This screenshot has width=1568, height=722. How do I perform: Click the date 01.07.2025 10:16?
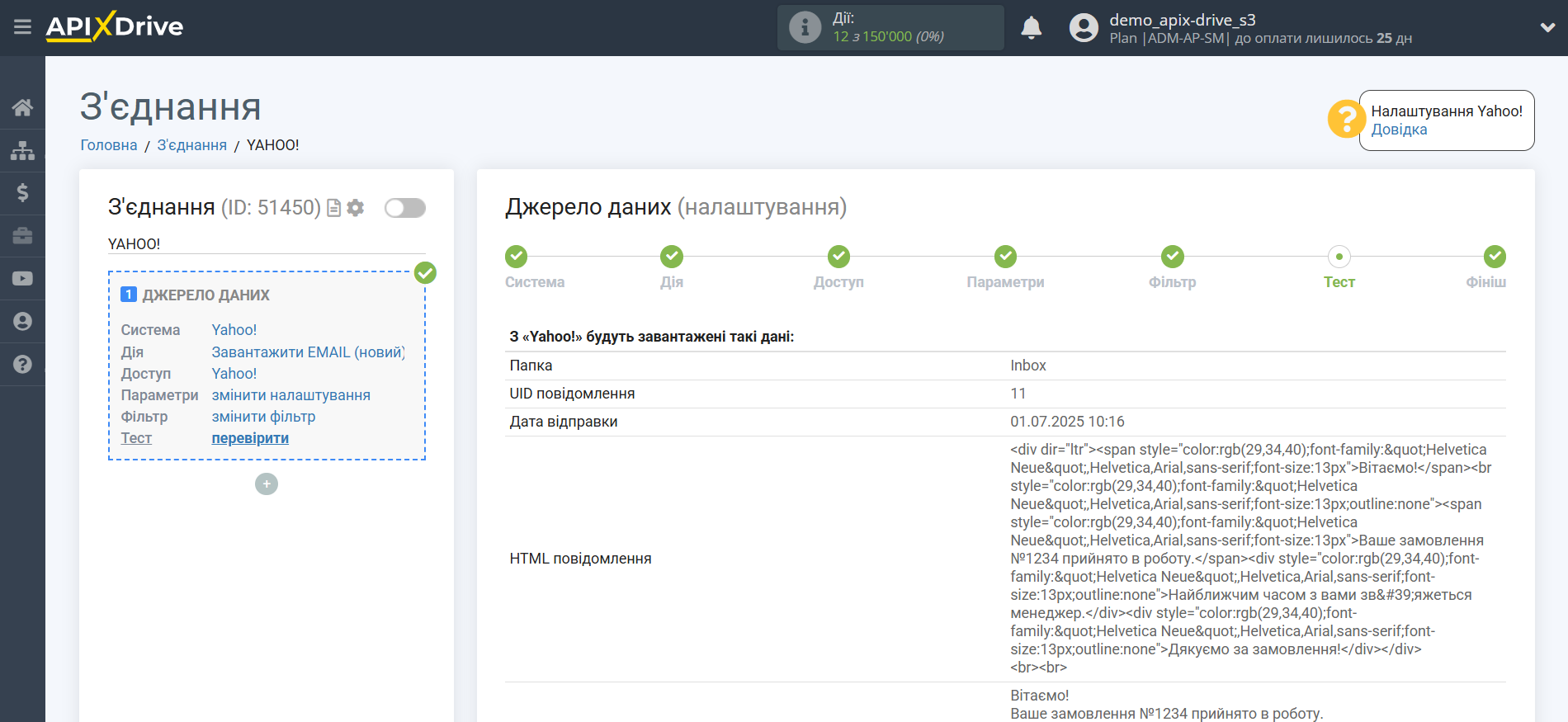click(x=1067, y=422)
